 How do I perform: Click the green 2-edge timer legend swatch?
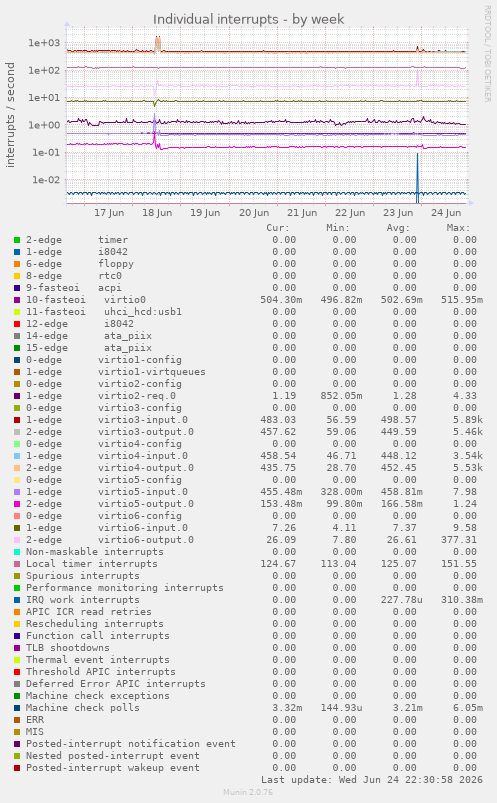click(17, 240)
